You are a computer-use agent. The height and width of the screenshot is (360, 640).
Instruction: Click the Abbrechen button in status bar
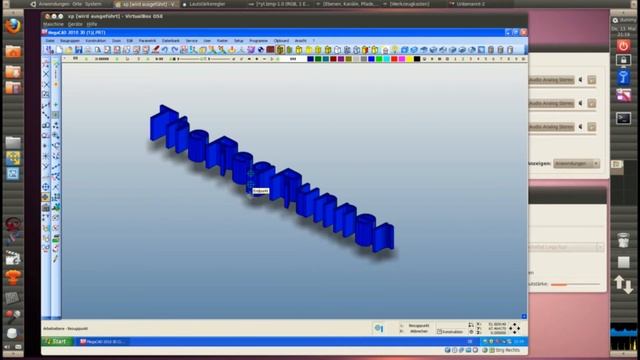(418, 331)
